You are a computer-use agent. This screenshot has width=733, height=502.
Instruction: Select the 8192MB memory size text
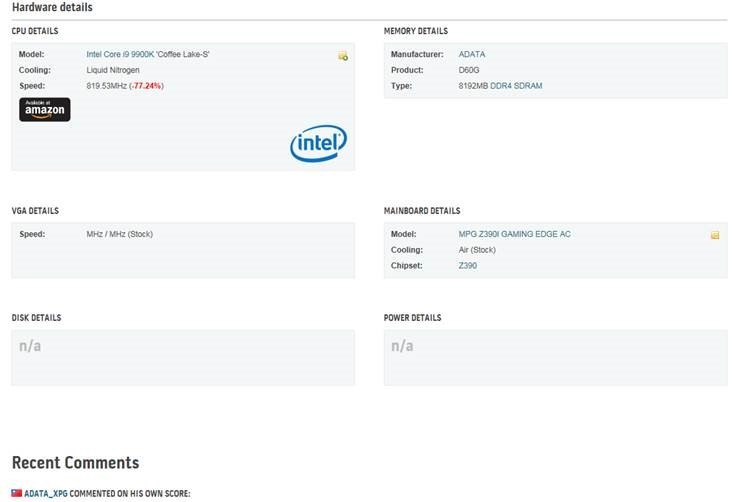click(473, 86)
